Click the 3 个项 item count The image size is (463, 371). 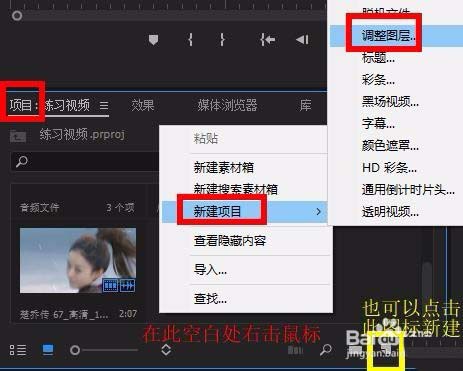[x=120, y=208]
